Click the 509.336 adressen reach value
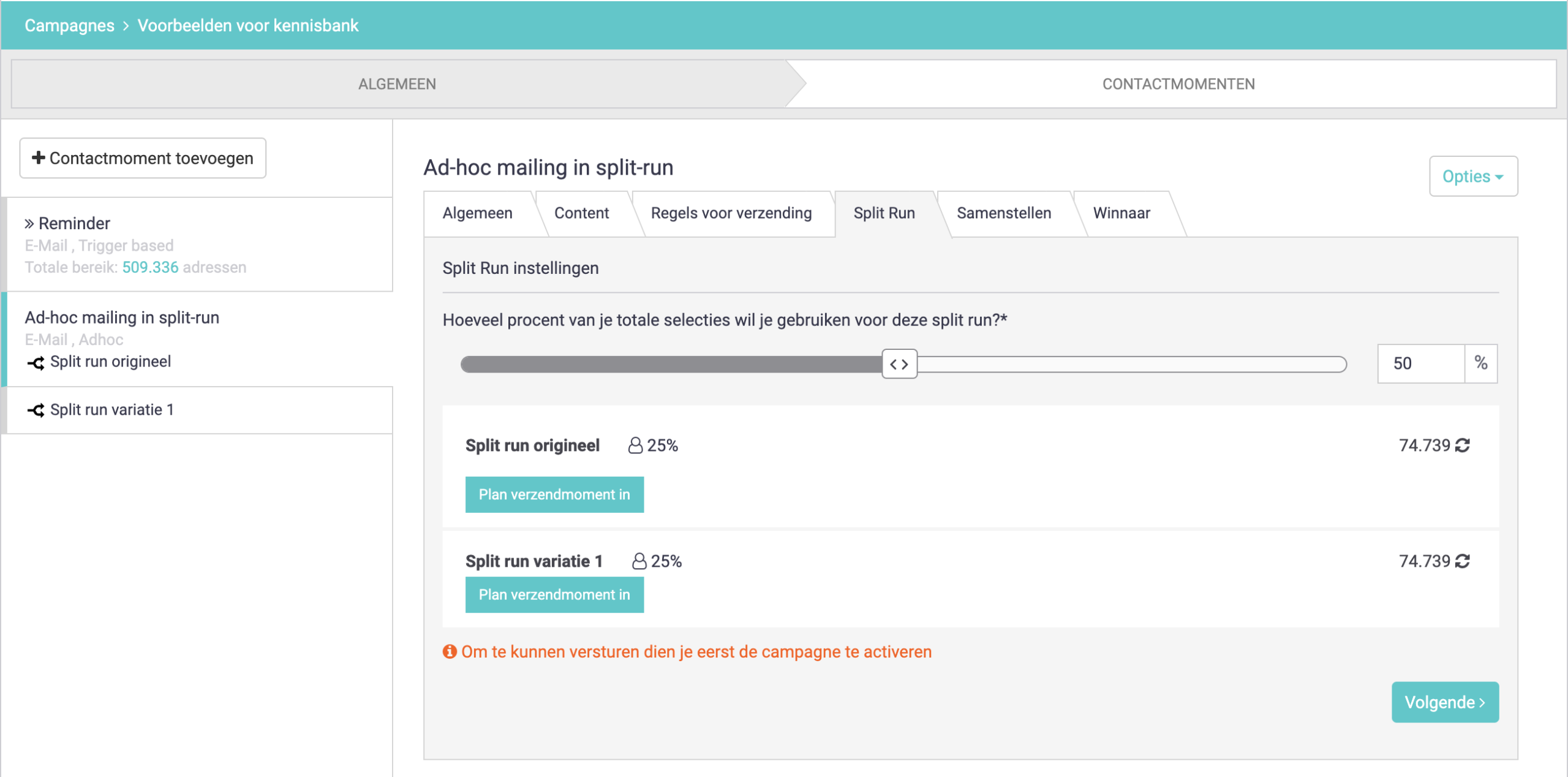The image size is (1568, 777). 150,267
